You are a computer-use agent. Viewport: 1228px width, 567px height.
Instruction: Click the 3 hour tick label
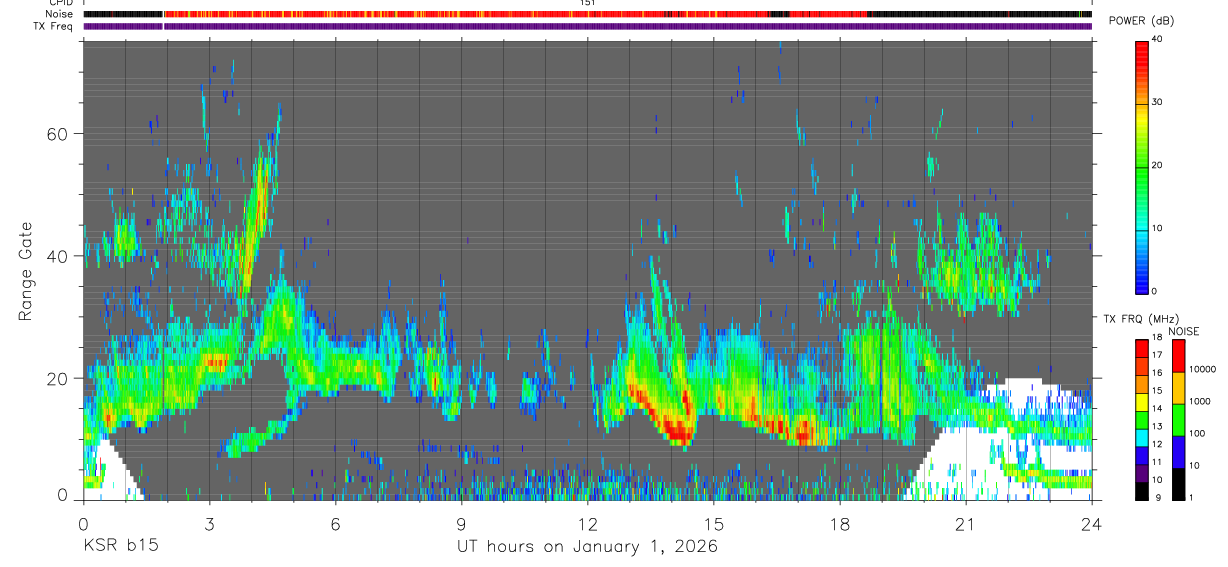[x=209, y=523]
